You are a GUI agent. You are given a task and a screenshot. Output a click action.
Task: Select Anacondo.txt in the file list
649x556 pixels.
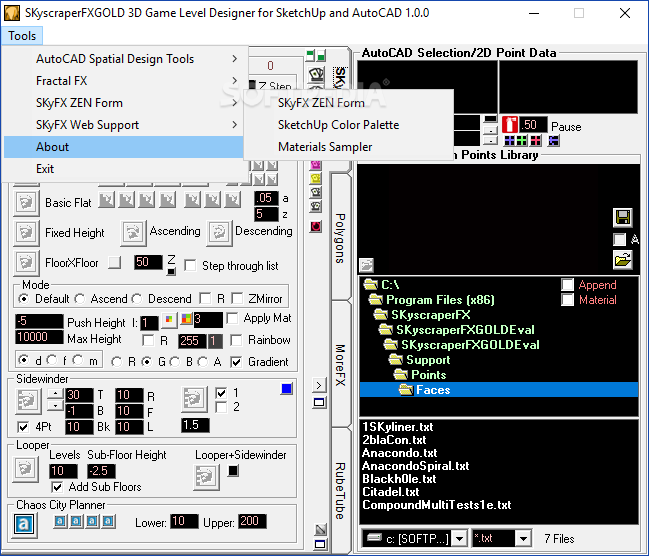pos(399,453)
